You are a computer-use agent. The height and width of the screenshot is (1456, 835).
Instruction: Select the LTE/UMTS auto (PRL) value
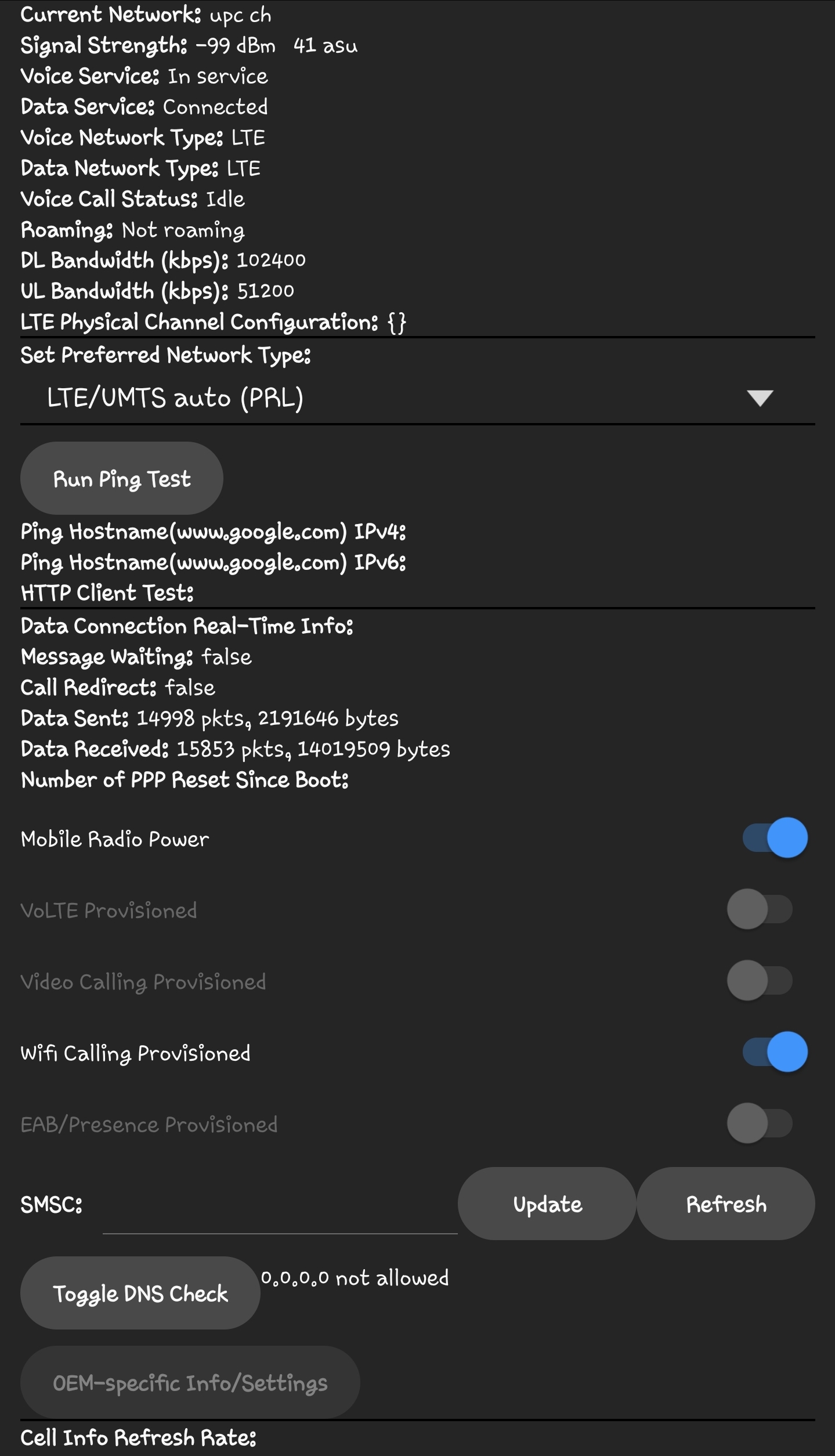(175, 398)
